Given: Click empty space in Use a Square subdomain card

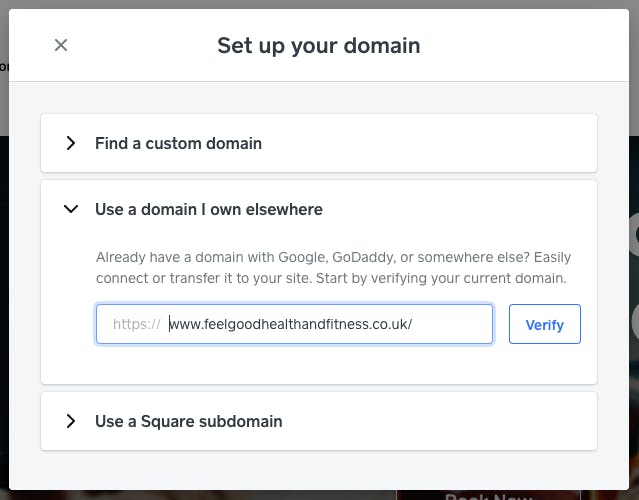Looking at the screenshot, I should [x=438, y=421].
